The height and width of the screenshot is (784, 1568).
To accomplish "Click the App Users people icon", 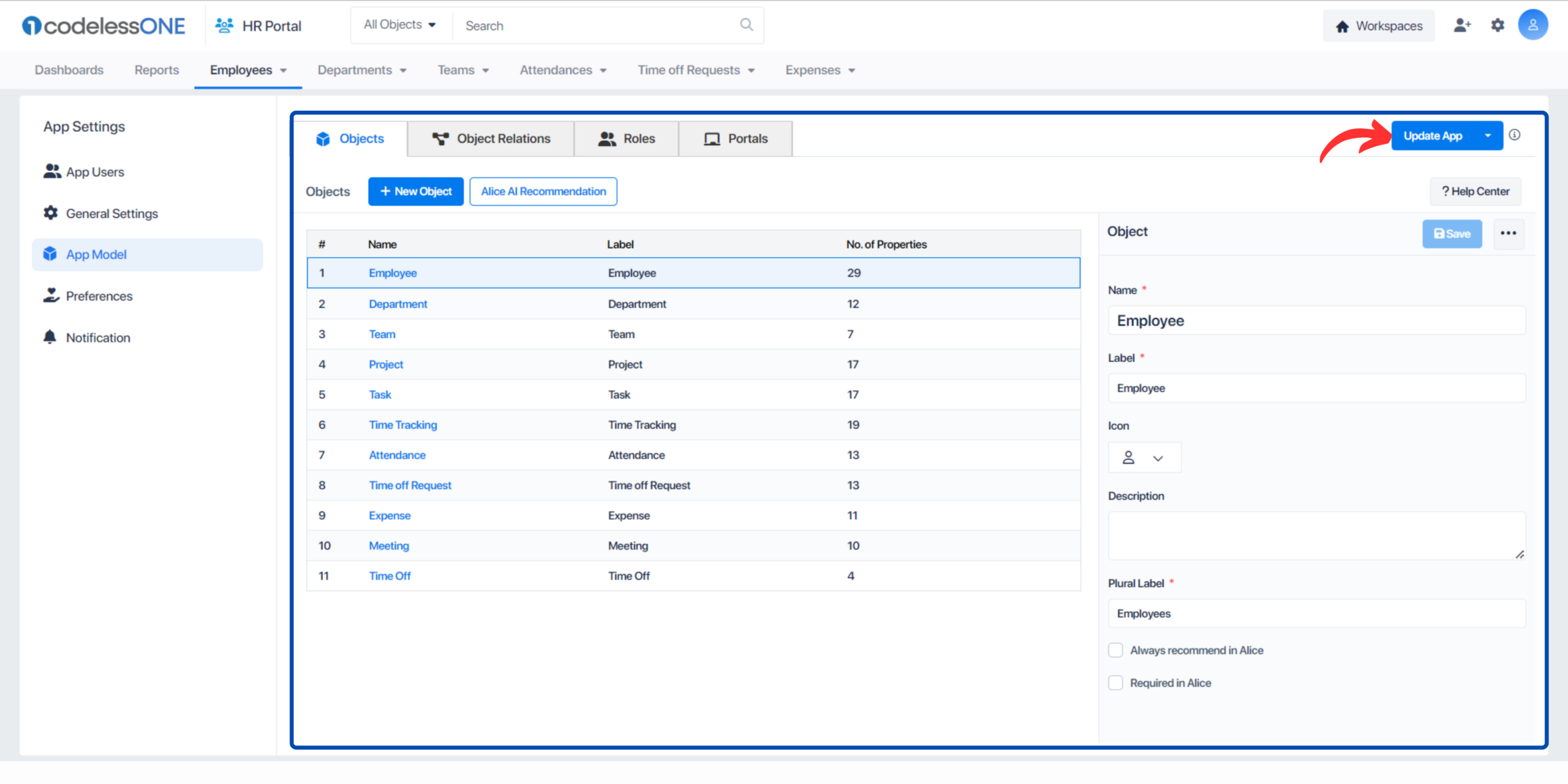I will coord(52,171).
